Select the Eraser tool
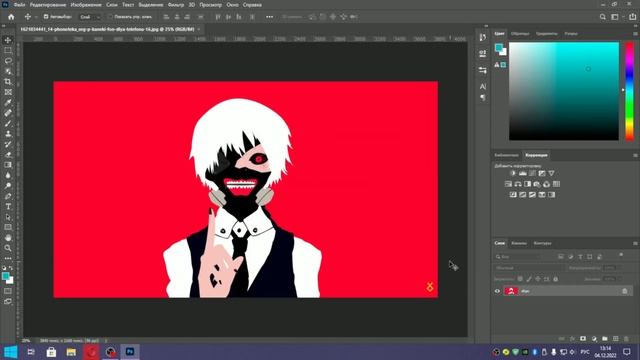This screenshot has width=640, height=360. tap(8, 155)
